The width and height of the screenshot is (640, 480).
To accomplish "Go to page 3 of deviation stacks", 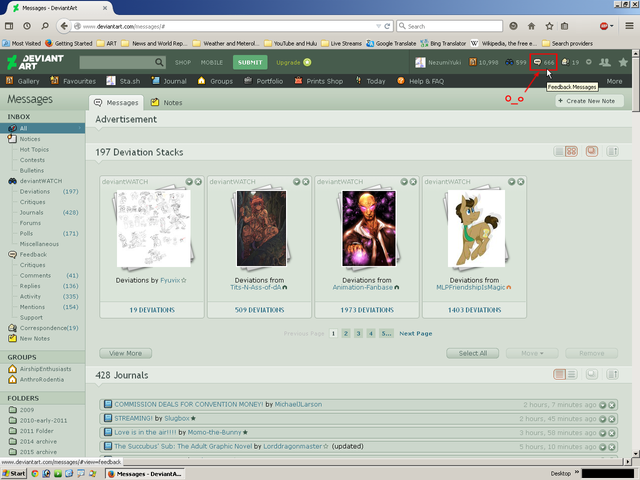I will tap(358, 333).
